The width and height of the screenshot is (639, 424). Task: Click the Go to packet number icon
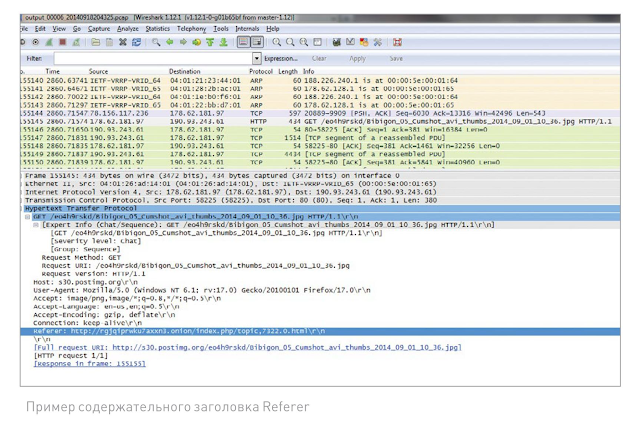point(196,42)
